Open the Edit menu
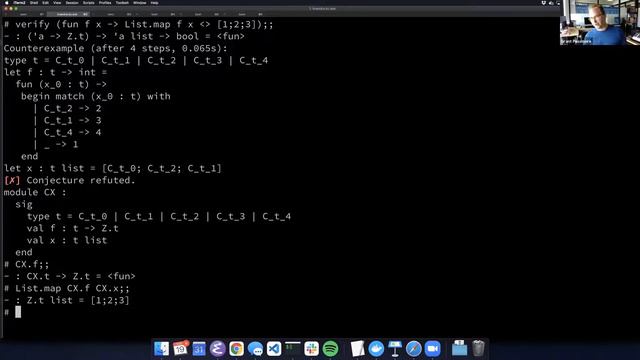Viewport: 640px width, 360px height. pos(45,2)
